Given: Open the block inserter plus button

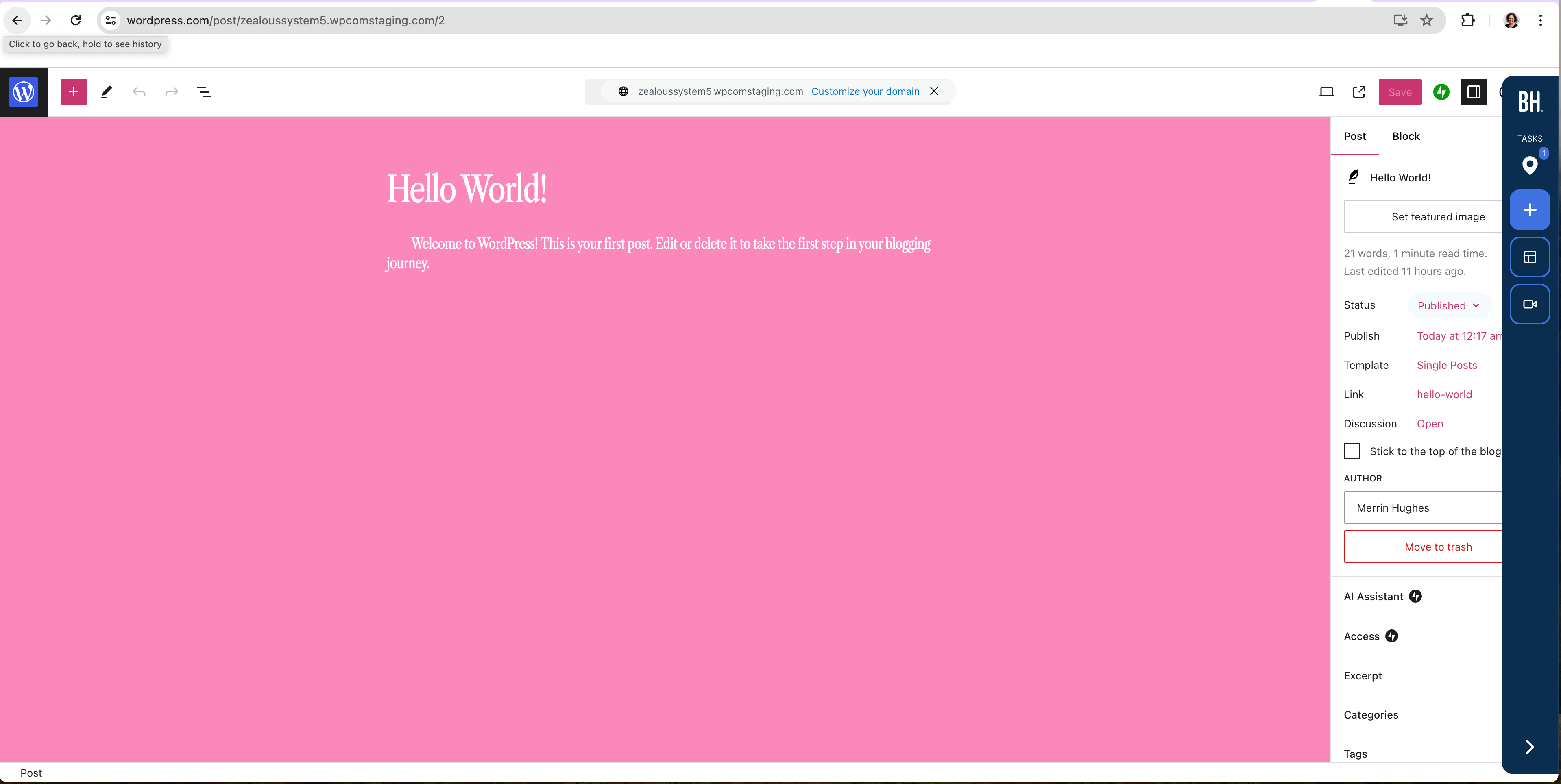Looking at the screenshot, I should (x=74, y=92).
